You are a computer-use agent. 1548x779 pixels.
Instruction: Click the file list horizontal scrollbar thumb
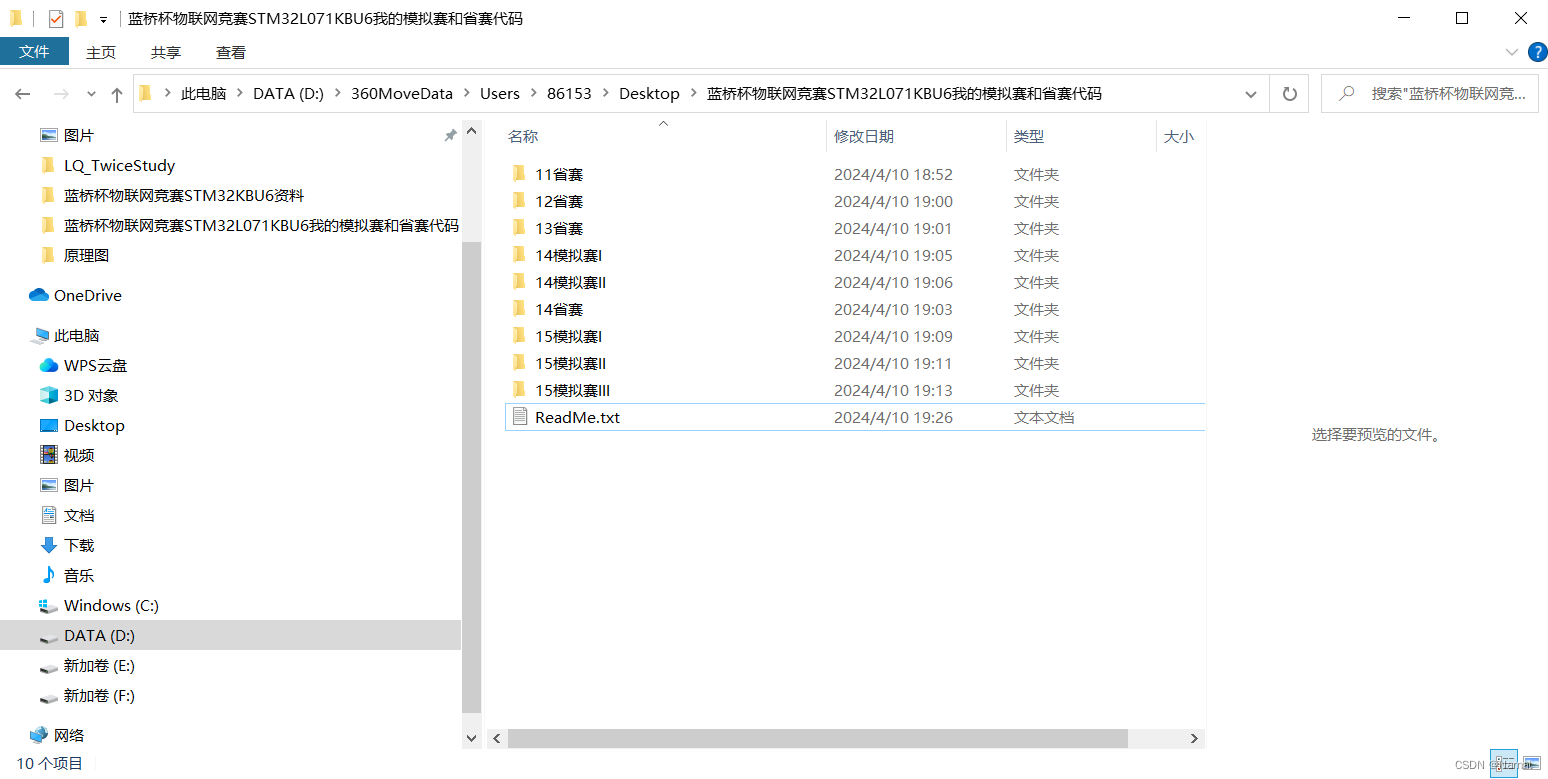tap(818, 738)
